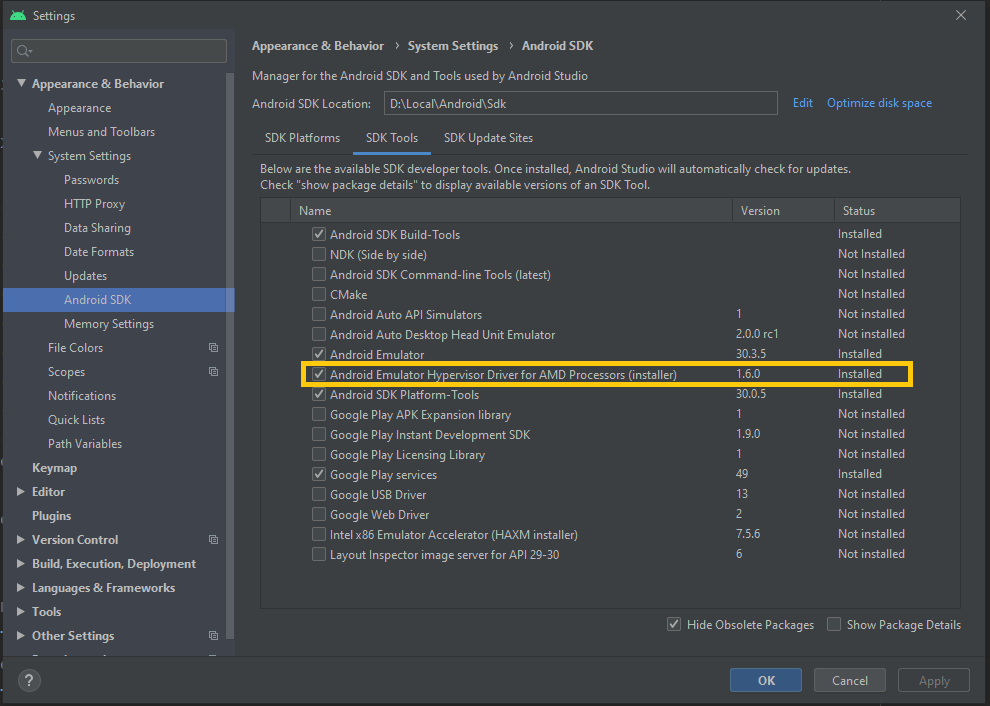Click the project-level icon beside Version Control

(x=213, y=540)
